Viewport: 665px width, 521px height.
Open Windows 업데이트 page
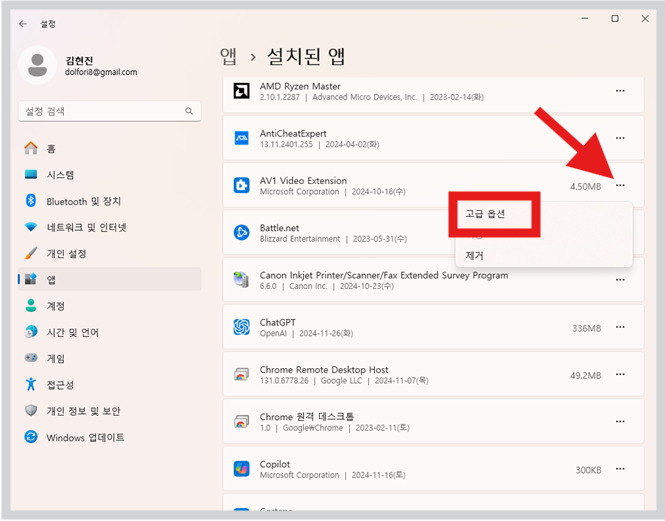pos(109,437)
